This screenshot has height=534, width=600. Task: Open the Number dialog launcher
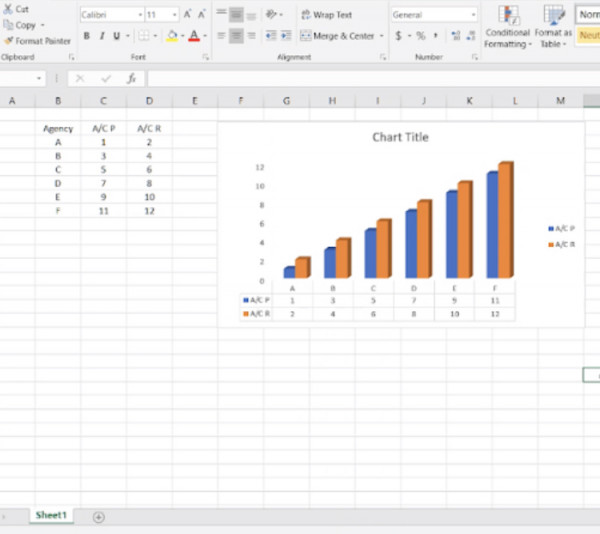pos(475,57)
